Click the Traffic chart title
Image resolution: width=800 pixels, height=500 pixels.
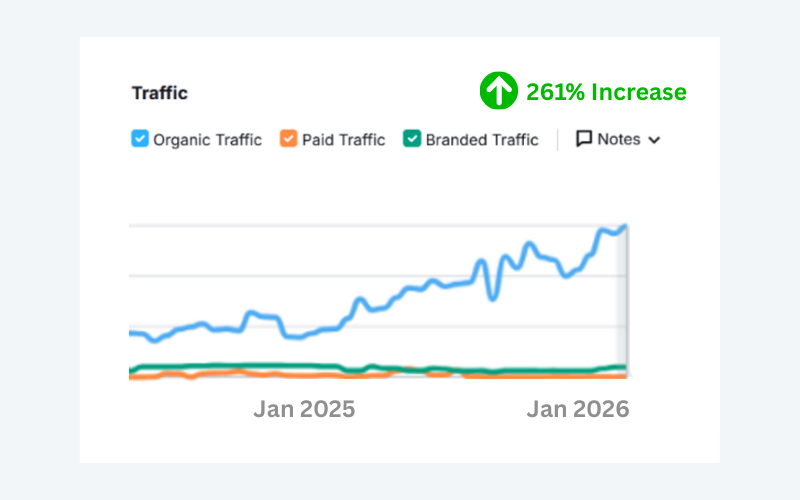coord(159,93)
